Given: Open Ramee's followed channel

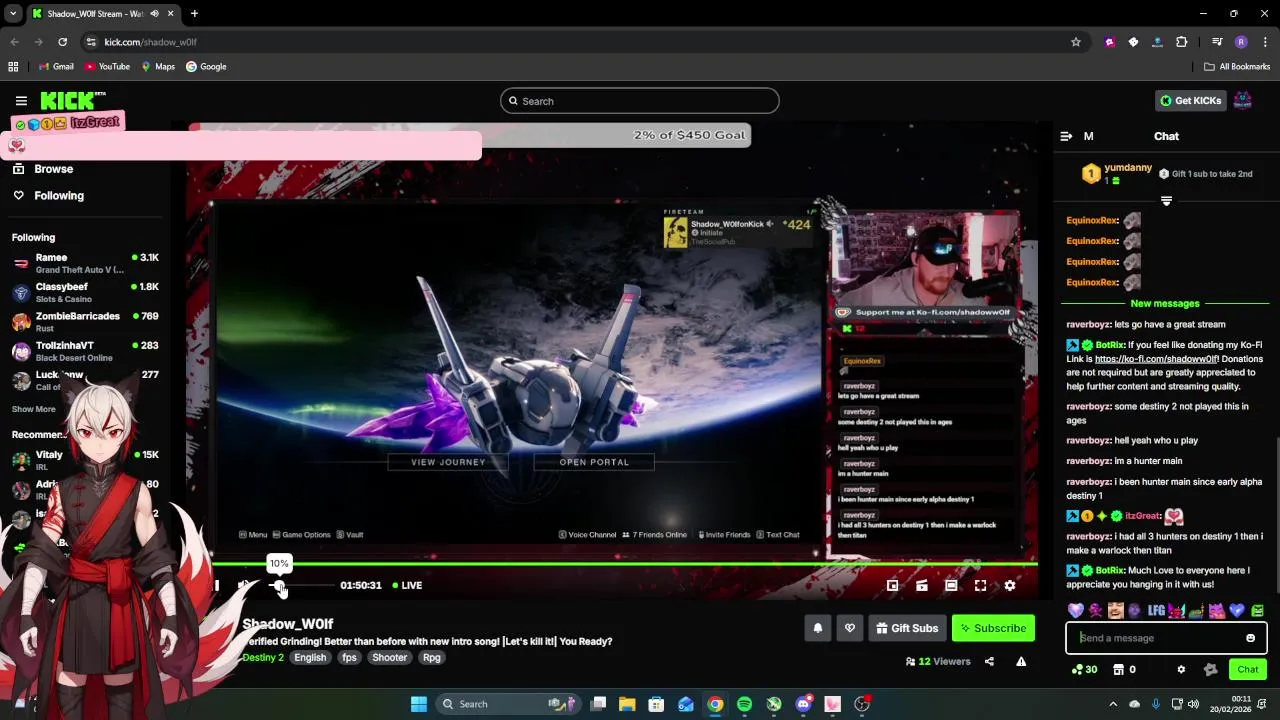Looking at the screenshot, I should (85, 263).
